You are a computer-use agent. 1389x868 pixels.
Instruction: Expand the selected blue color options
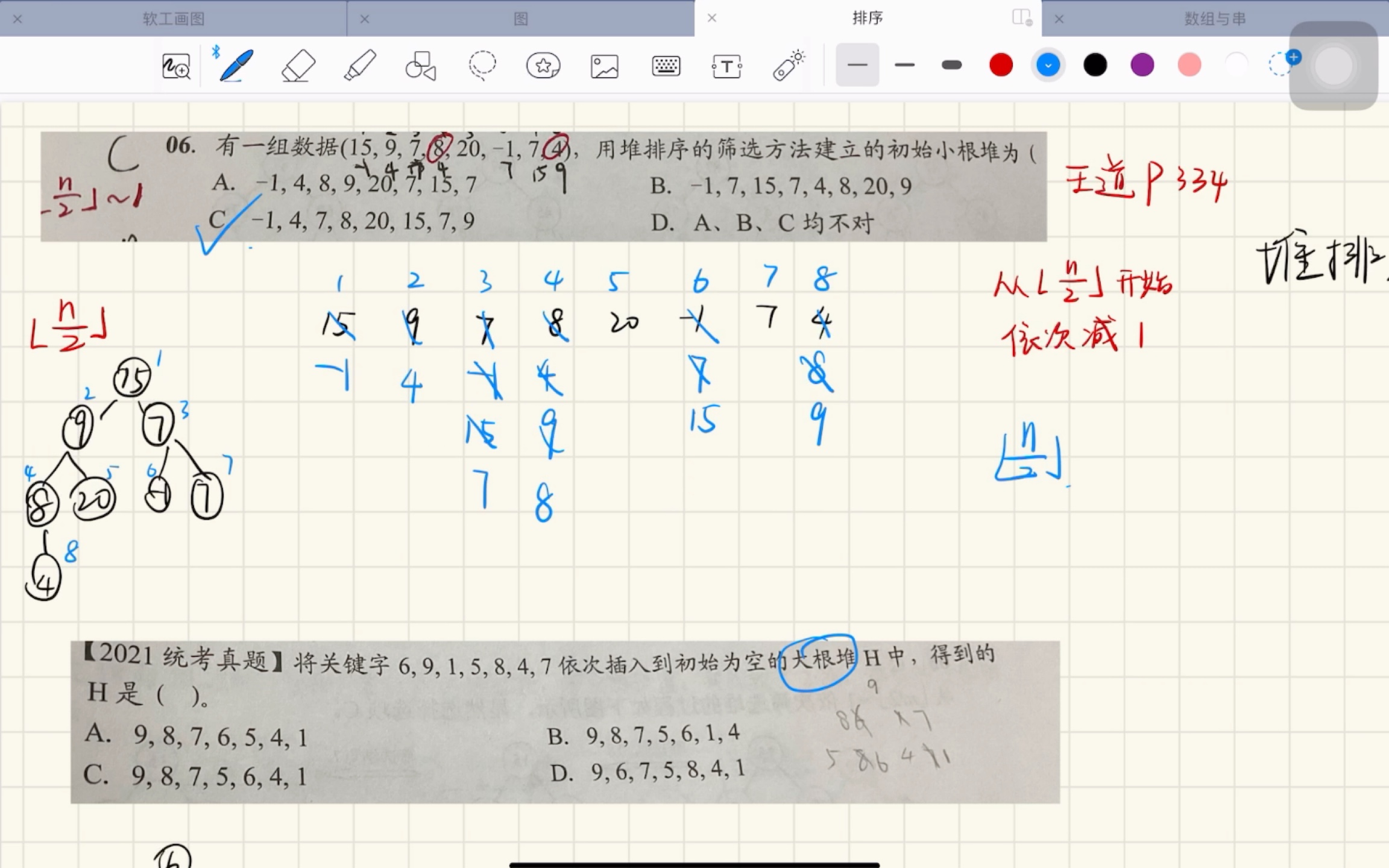coord(1048,64)
